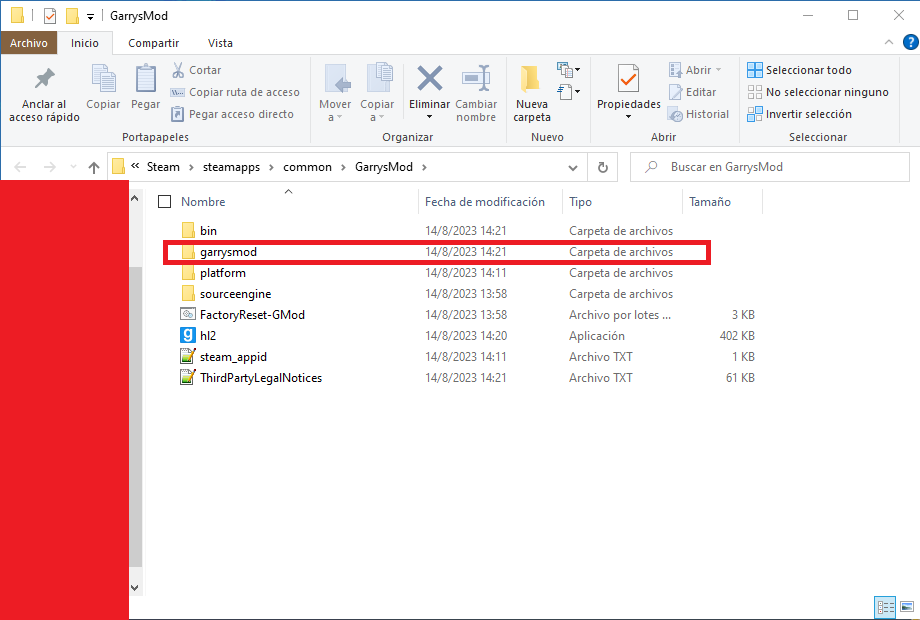Click the navigation pane scroll down arrow
Image resolution: width=920 pixels, height=620 pixels.
click(135, 587)
